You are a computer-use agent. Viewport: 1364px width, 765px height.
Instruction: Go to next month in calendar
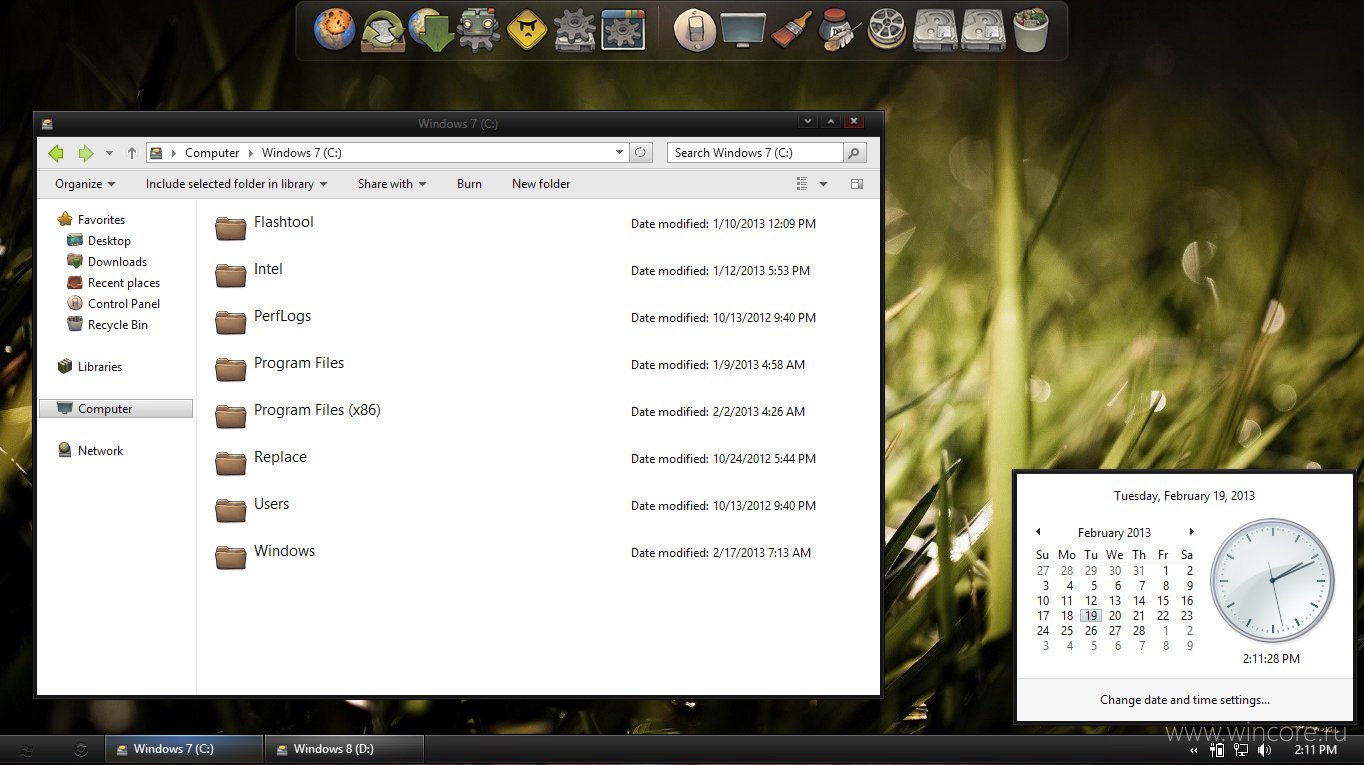(1191, 532)
